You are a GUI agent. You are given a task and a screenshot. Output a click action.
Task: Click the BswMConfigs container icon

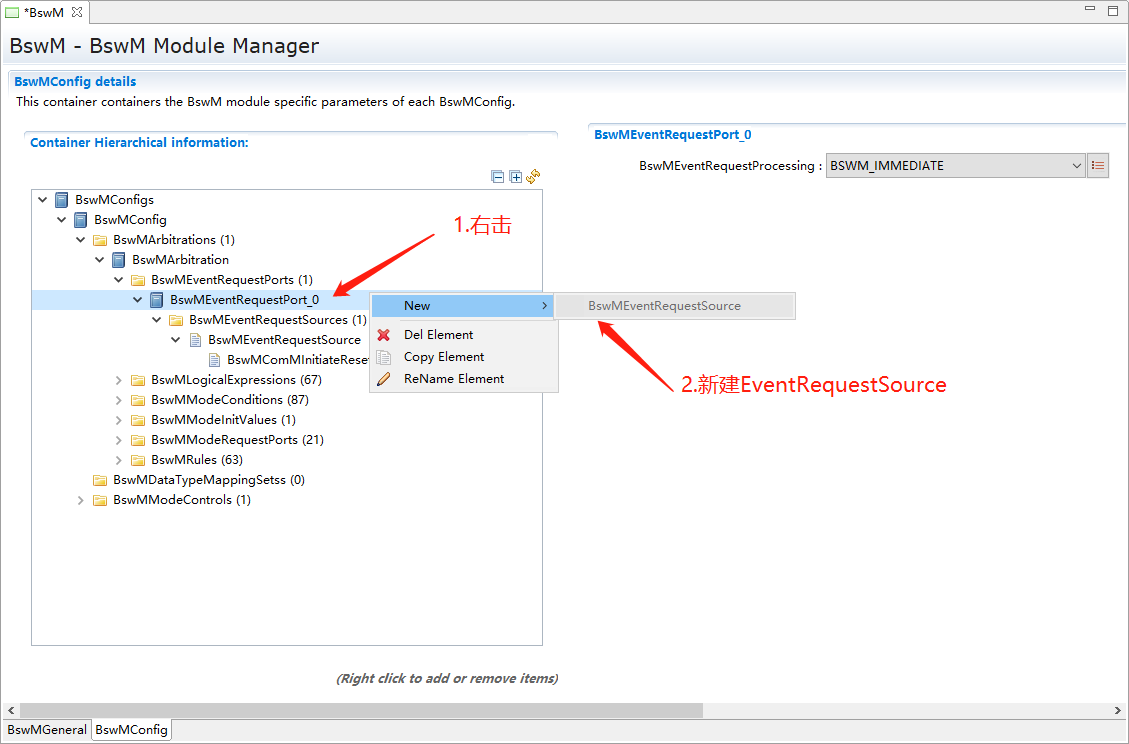[62, 200]
